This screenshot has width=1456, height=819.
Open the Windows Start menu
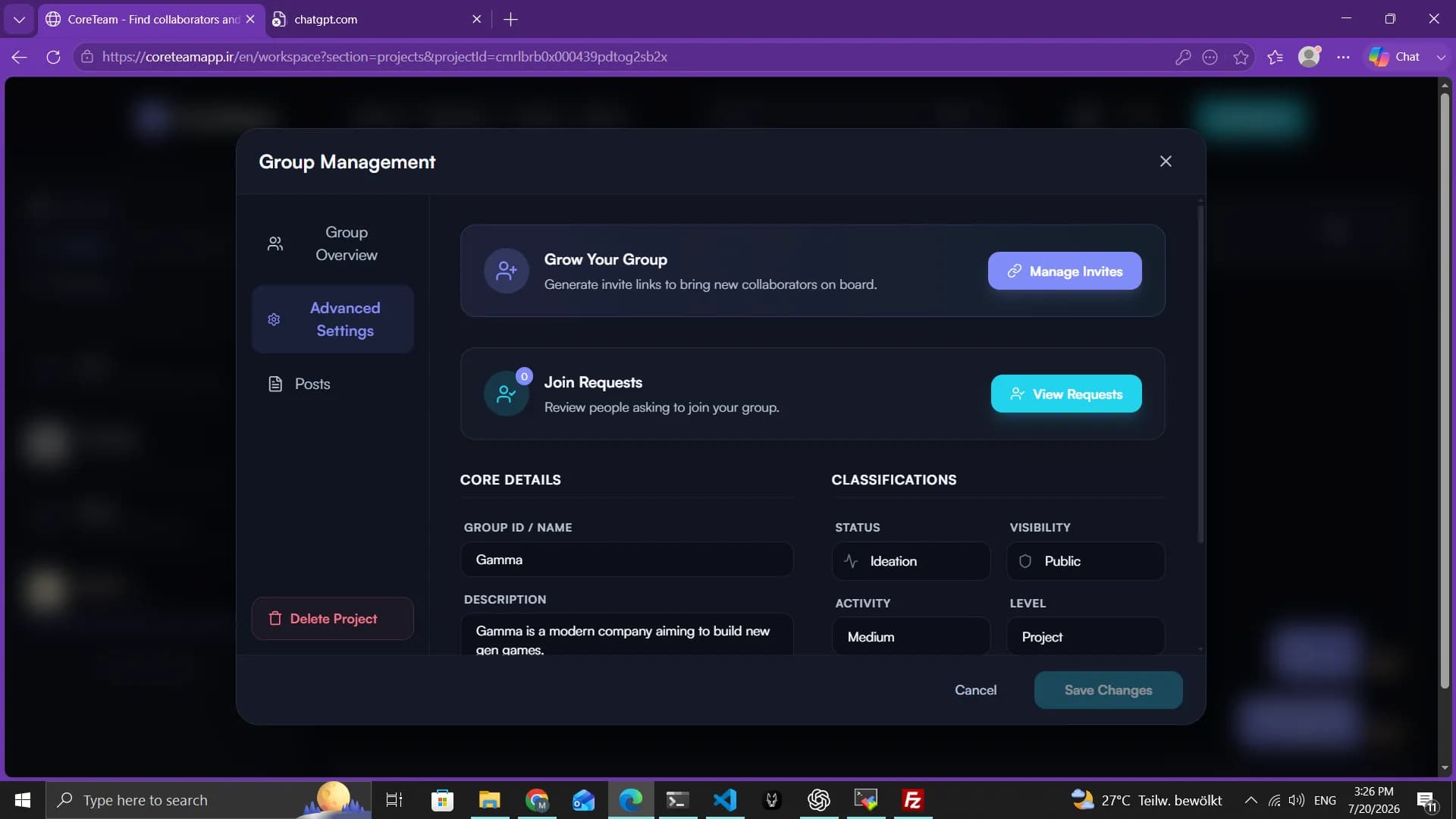pyautogui.click(x=23, y=800)
